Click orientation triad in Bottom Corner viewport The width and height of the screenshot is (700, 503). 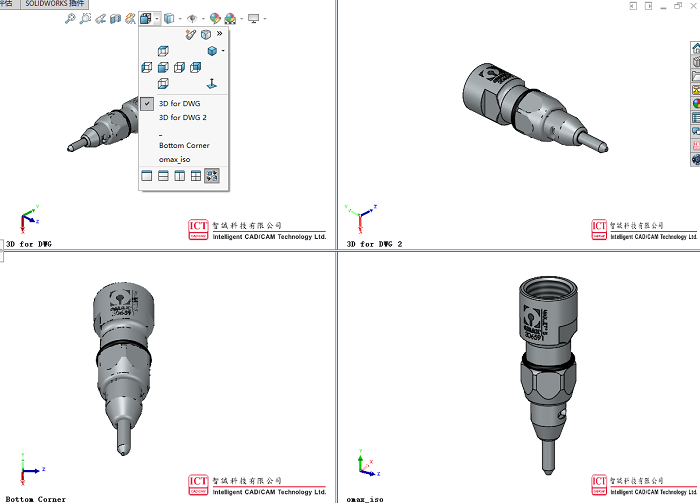click(31, 470)
